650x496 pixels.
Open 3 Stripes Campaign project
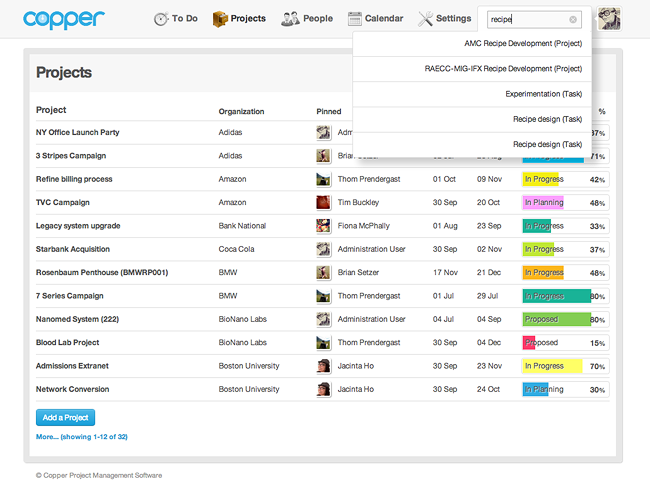[x=71, y=156]
